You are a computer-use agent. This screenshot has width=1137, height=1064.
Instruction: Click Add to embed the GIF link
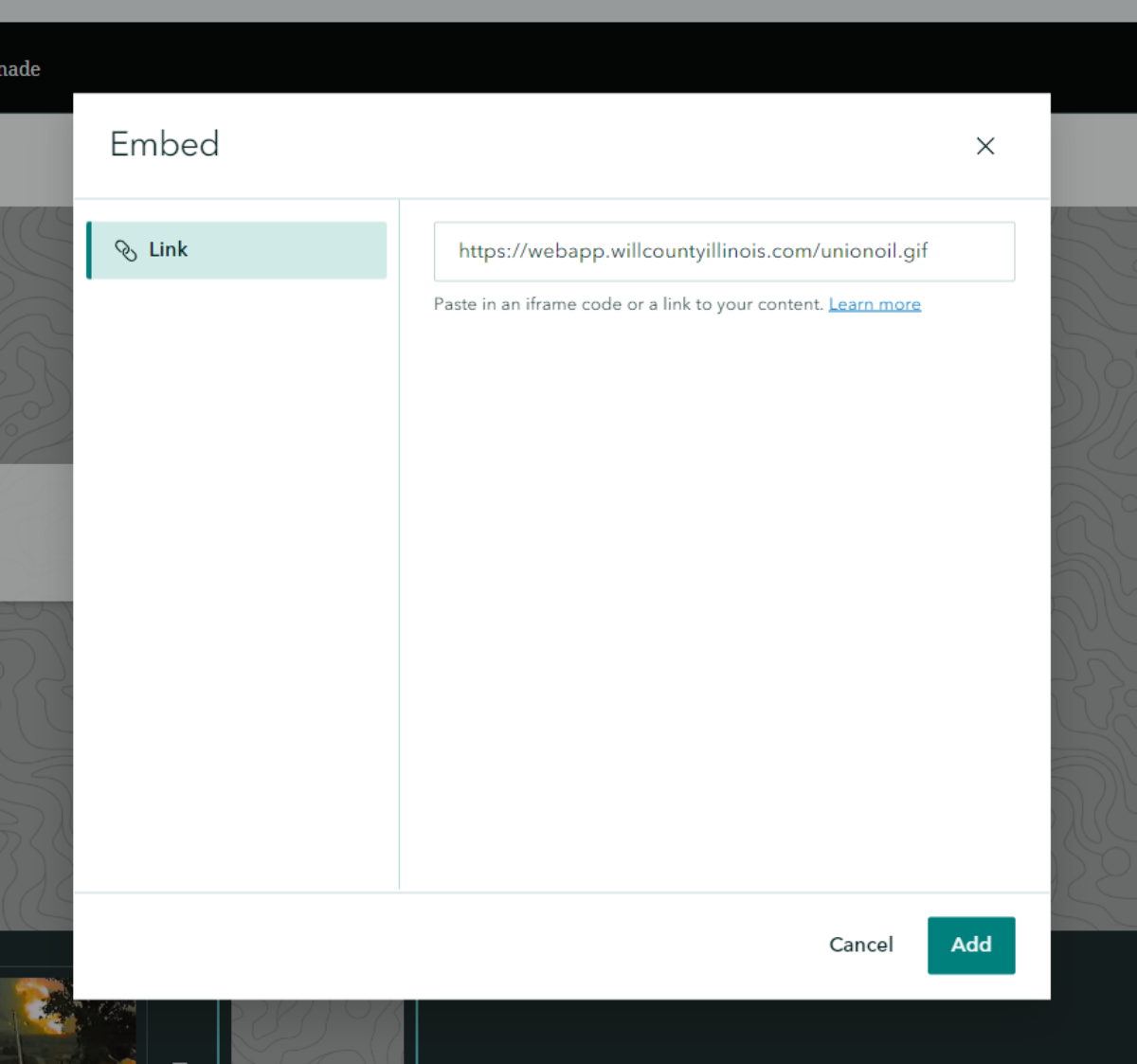click(x=971, y=945)
